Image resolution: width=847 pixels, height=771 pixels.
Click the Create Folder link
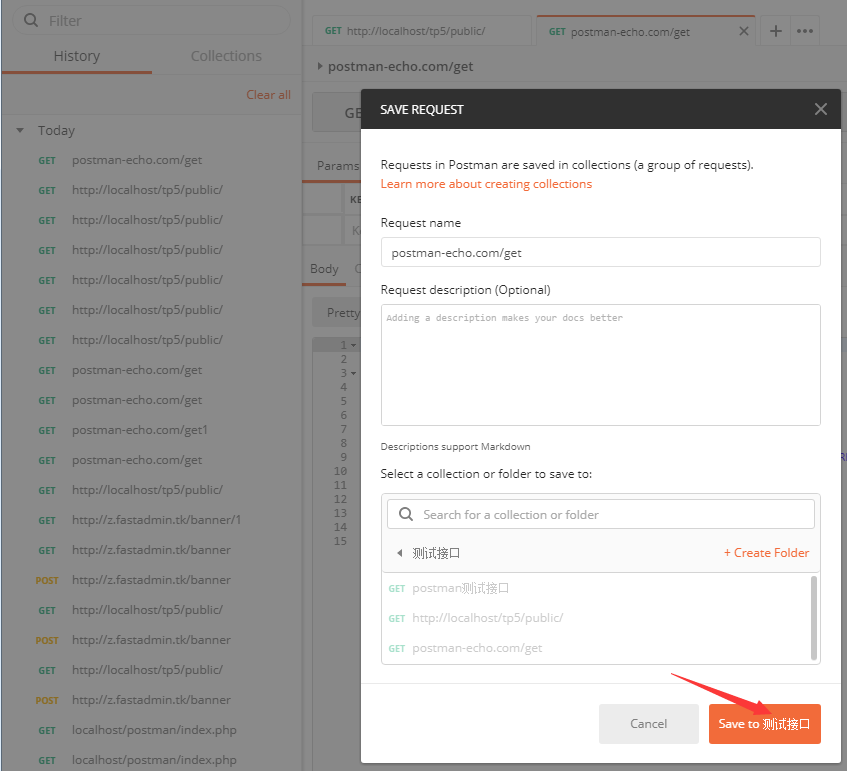pyautogui.click(x=766, y=553)
